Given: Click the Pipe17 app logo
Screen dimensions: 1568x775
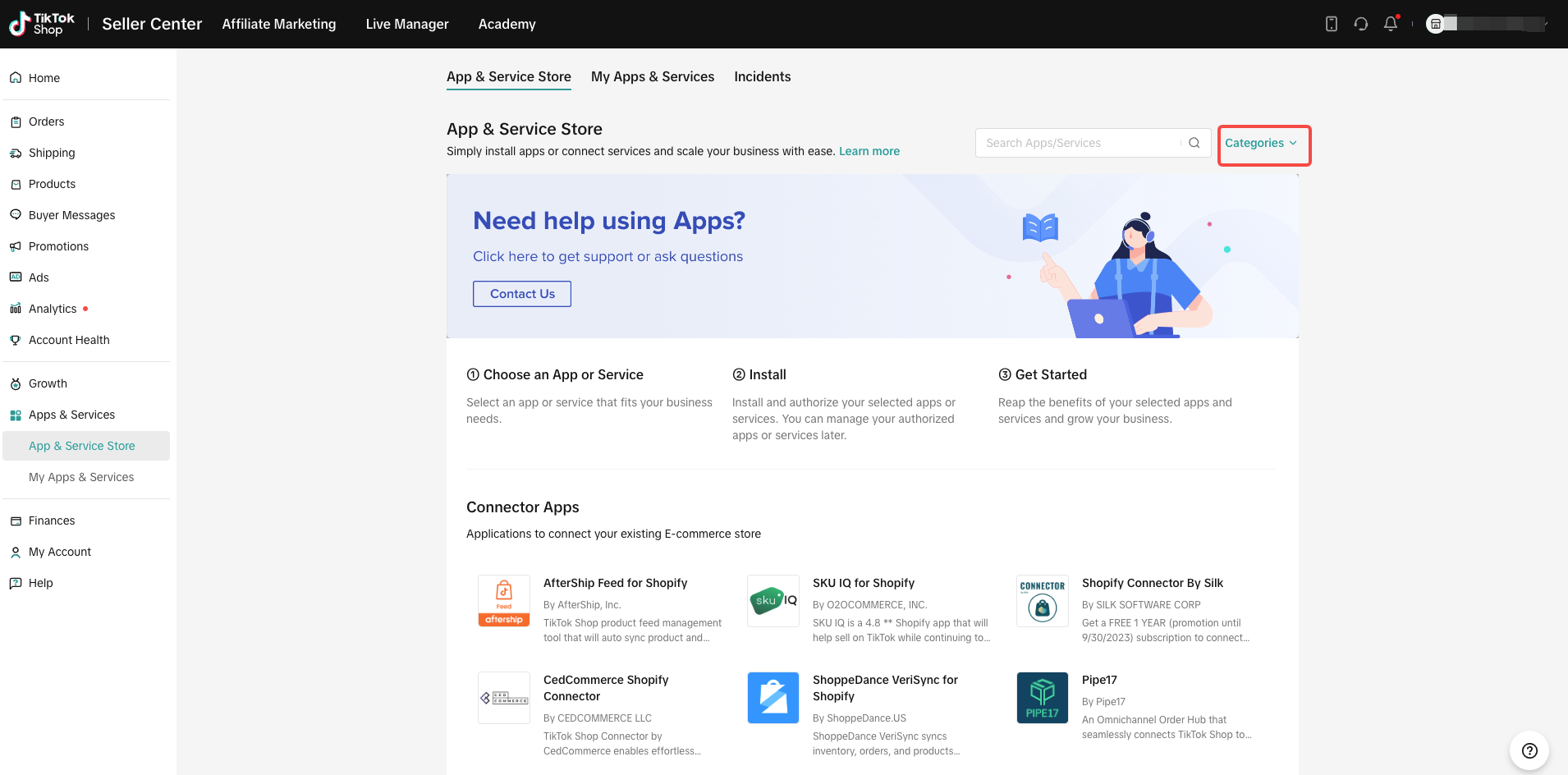Looking at the screenshot, I should click(x=1043, y=698).
